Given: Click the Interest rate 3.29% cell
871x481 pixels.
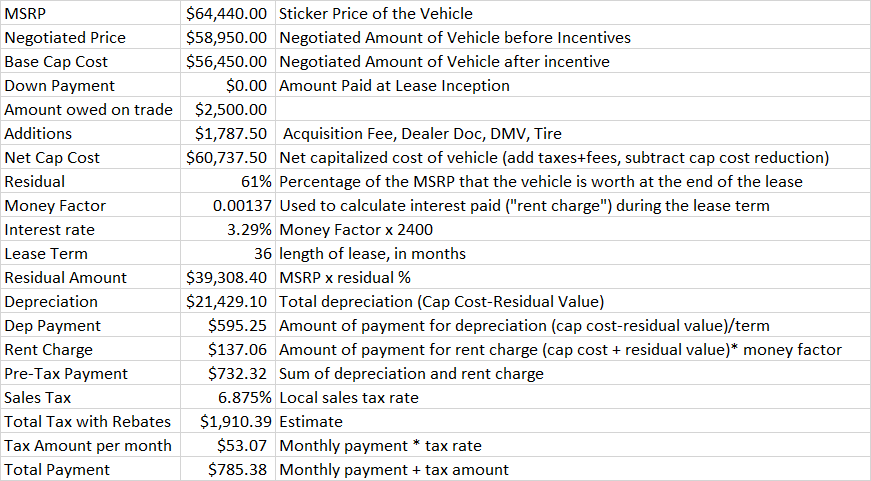Looking at the screenshot, I should tap(228, 229).
